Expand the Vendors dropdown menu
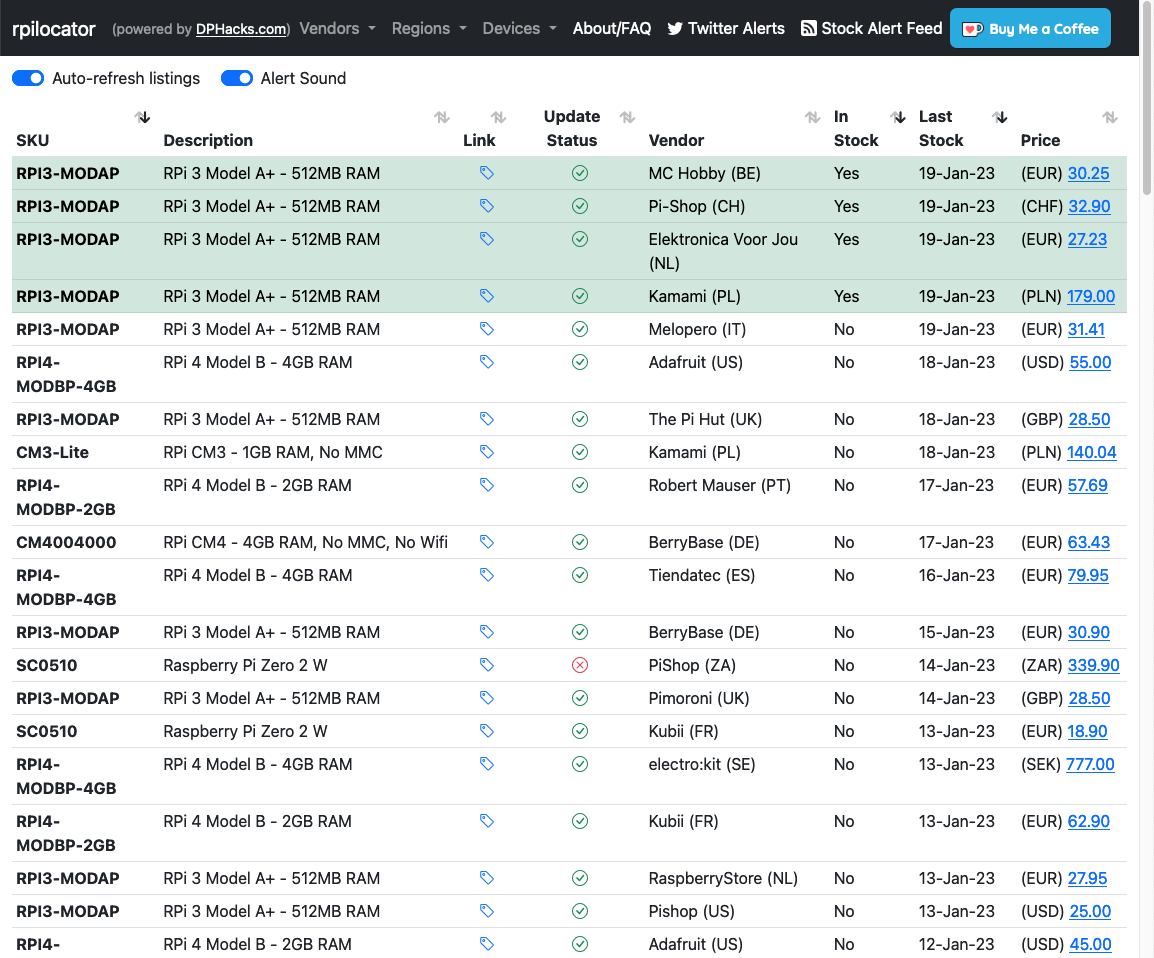1154x958 pixels. [337, 28]
